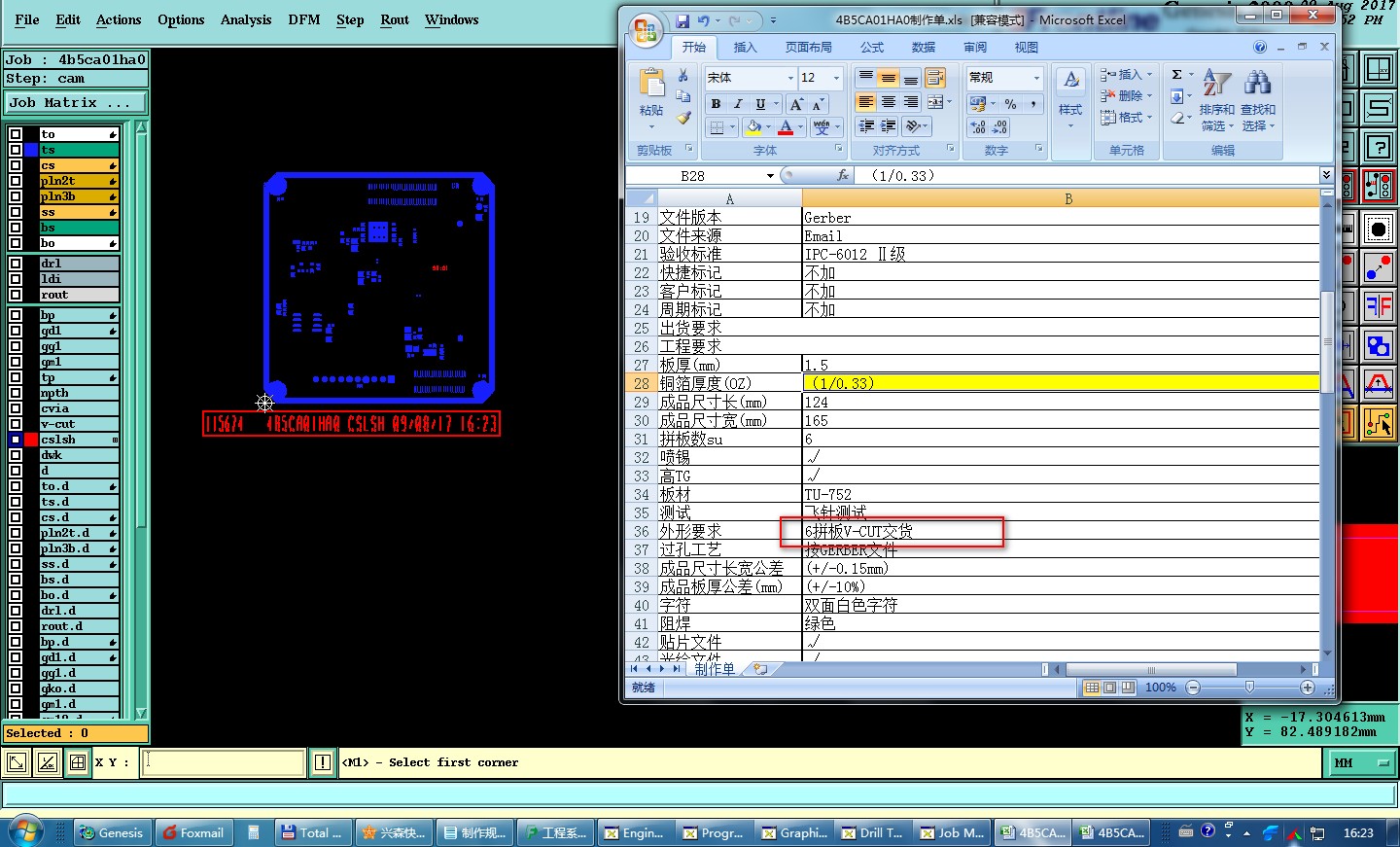Toggle Italic formatting in Excel

(x=738, y=103)
